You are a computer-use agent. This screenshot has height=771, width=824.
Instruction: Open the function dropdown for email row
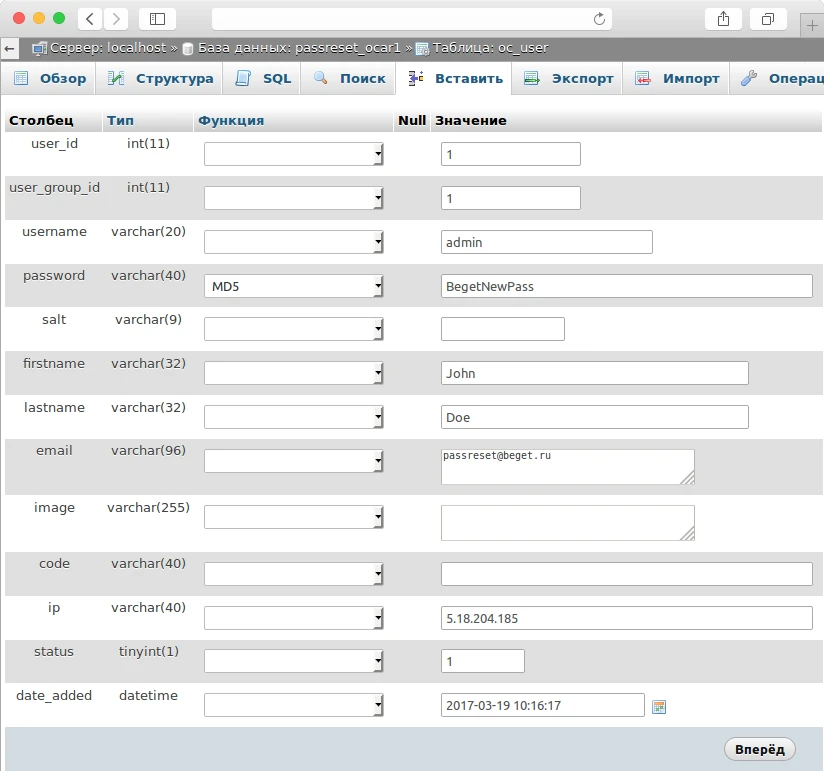(x=294, y=461)
